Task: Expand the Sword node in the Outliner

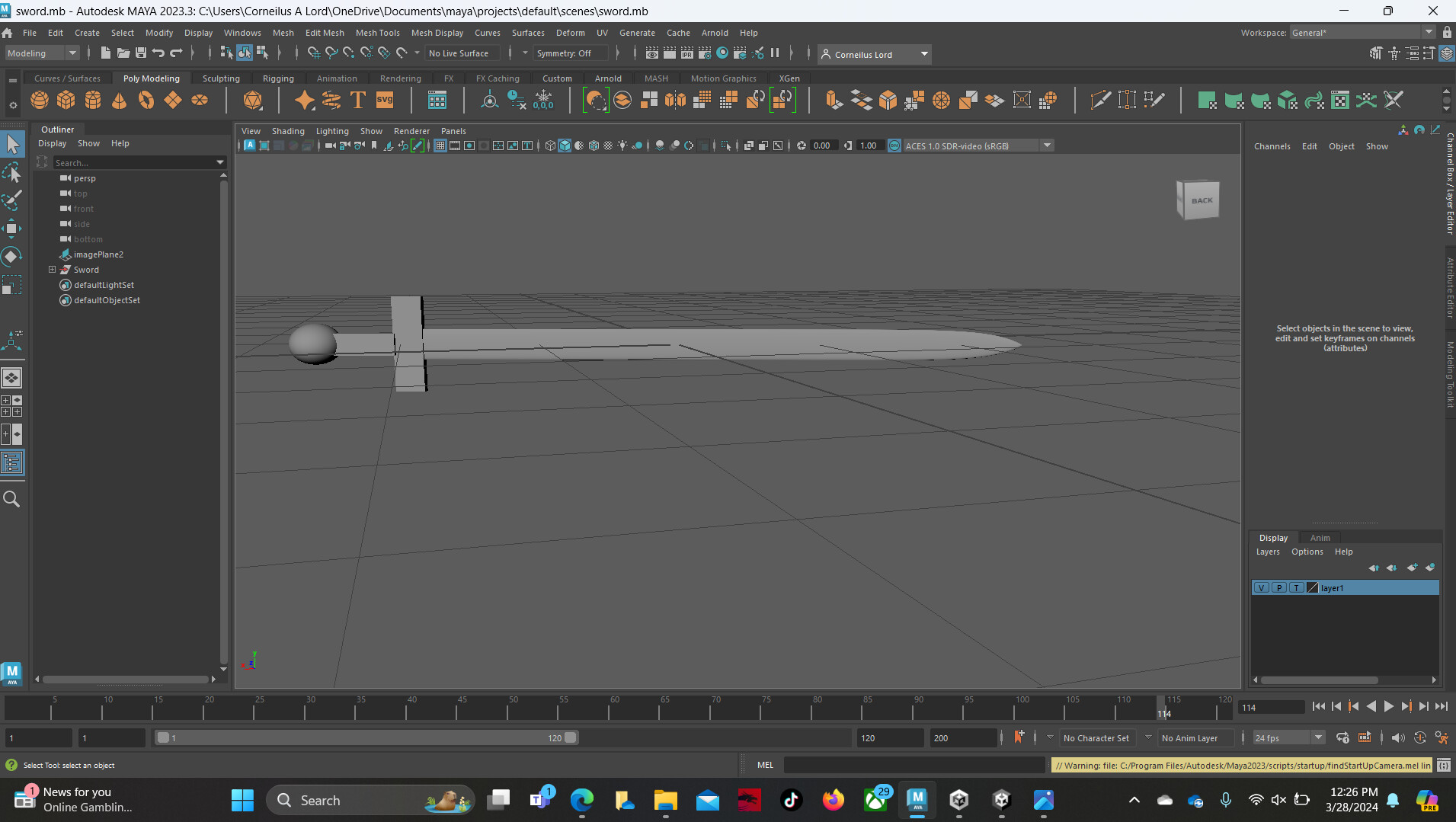Action: [x=52, y=269]
